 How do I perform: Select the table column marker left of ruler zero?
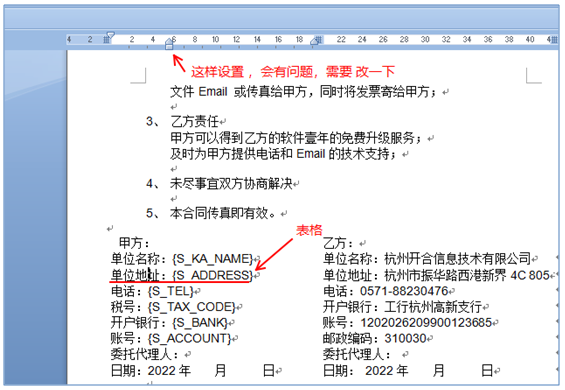[106, 40]
